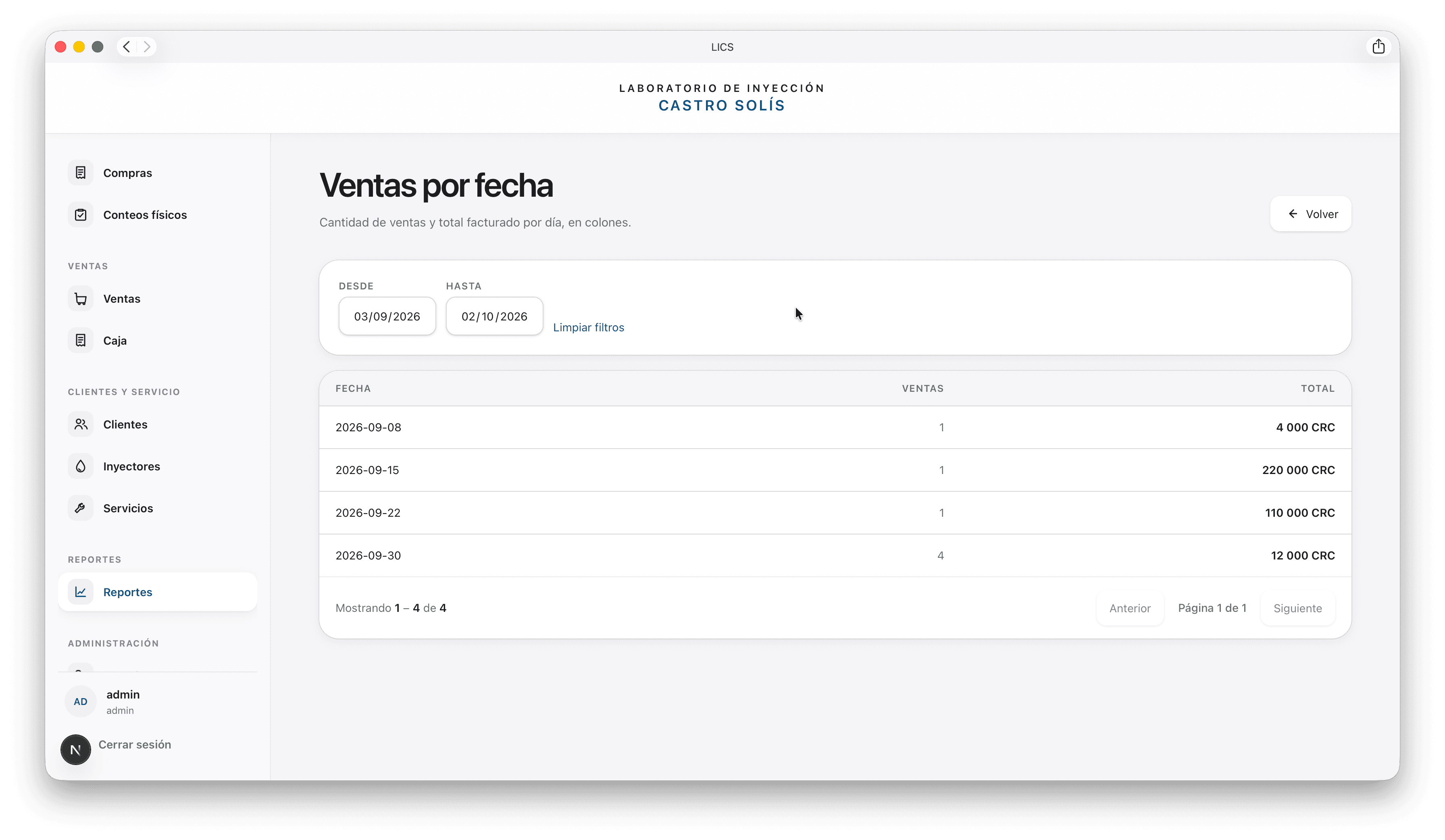Click the Desde date field 03/09/2026
This screenshot has height=840, width=1445.
[x=387, y=316]
